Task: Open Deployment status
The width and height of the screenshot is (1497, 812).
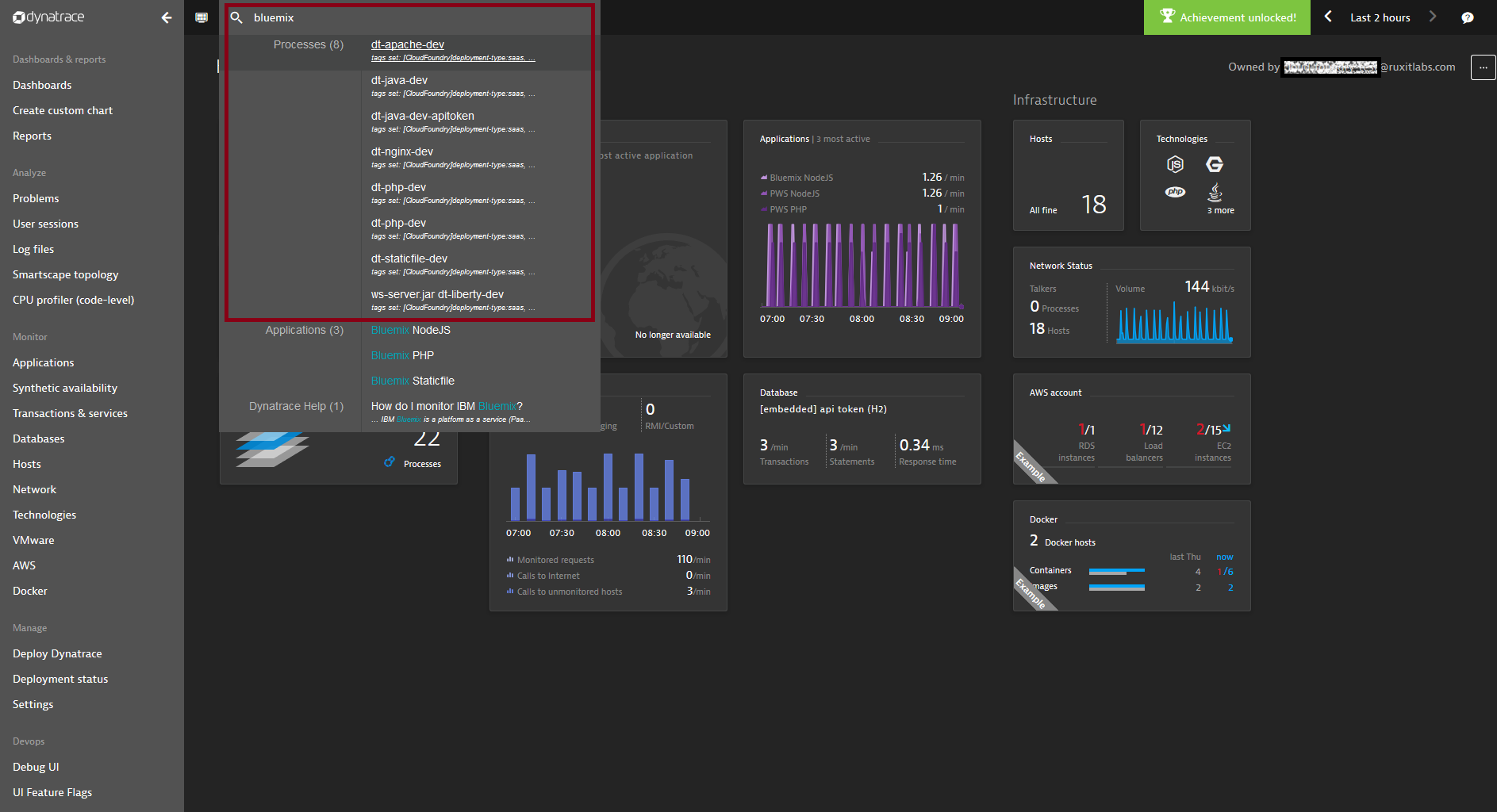Action: coord(60,679)
